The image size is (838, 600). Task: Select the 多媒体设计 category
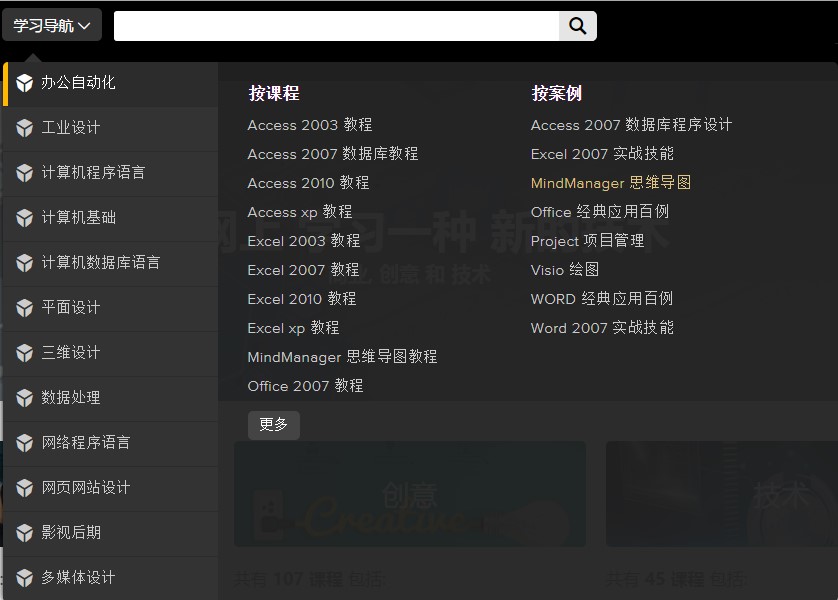[111, 578]
